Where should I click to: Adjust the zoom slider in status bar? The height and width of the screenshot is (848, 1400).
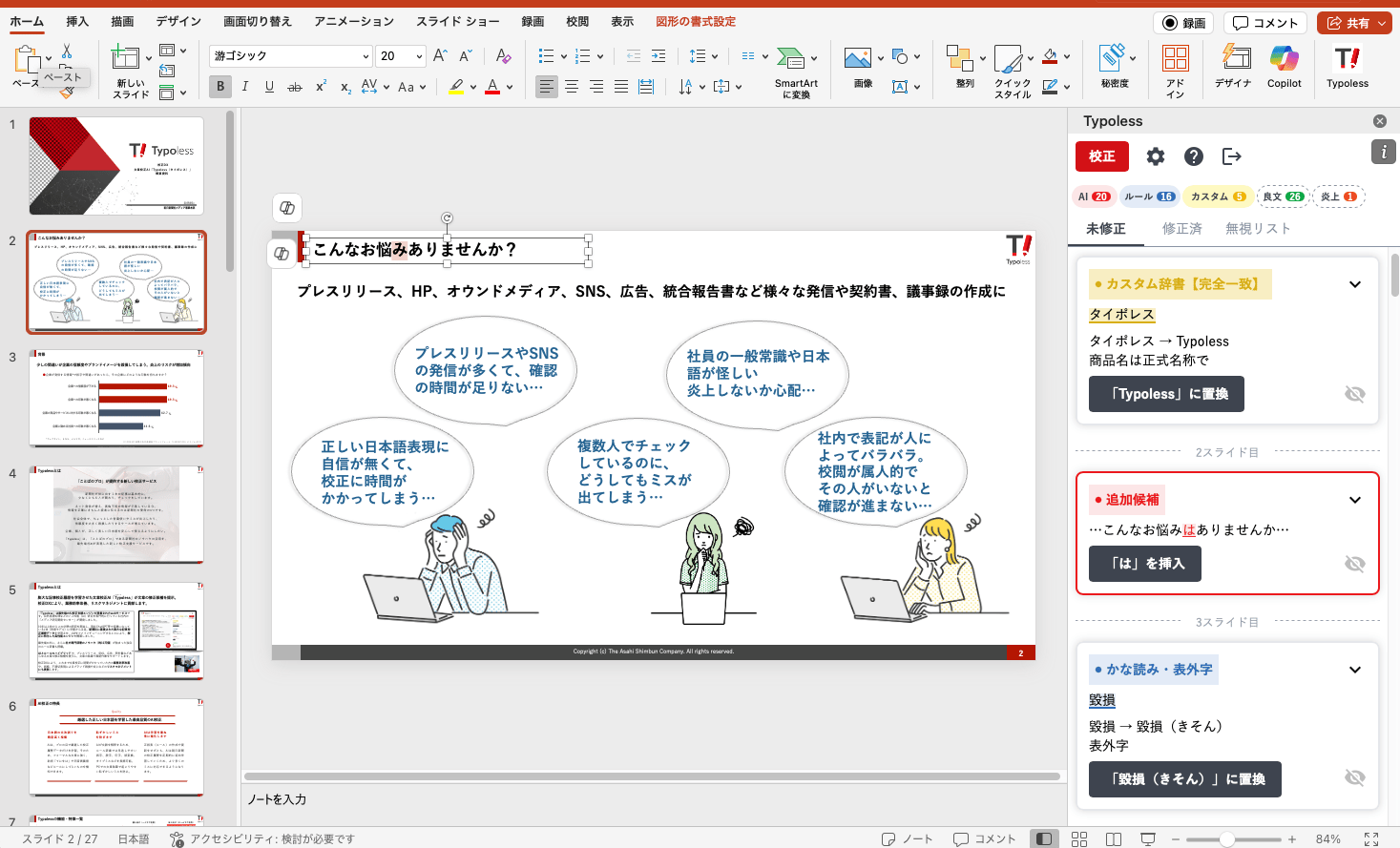(x=1227, y=839)
